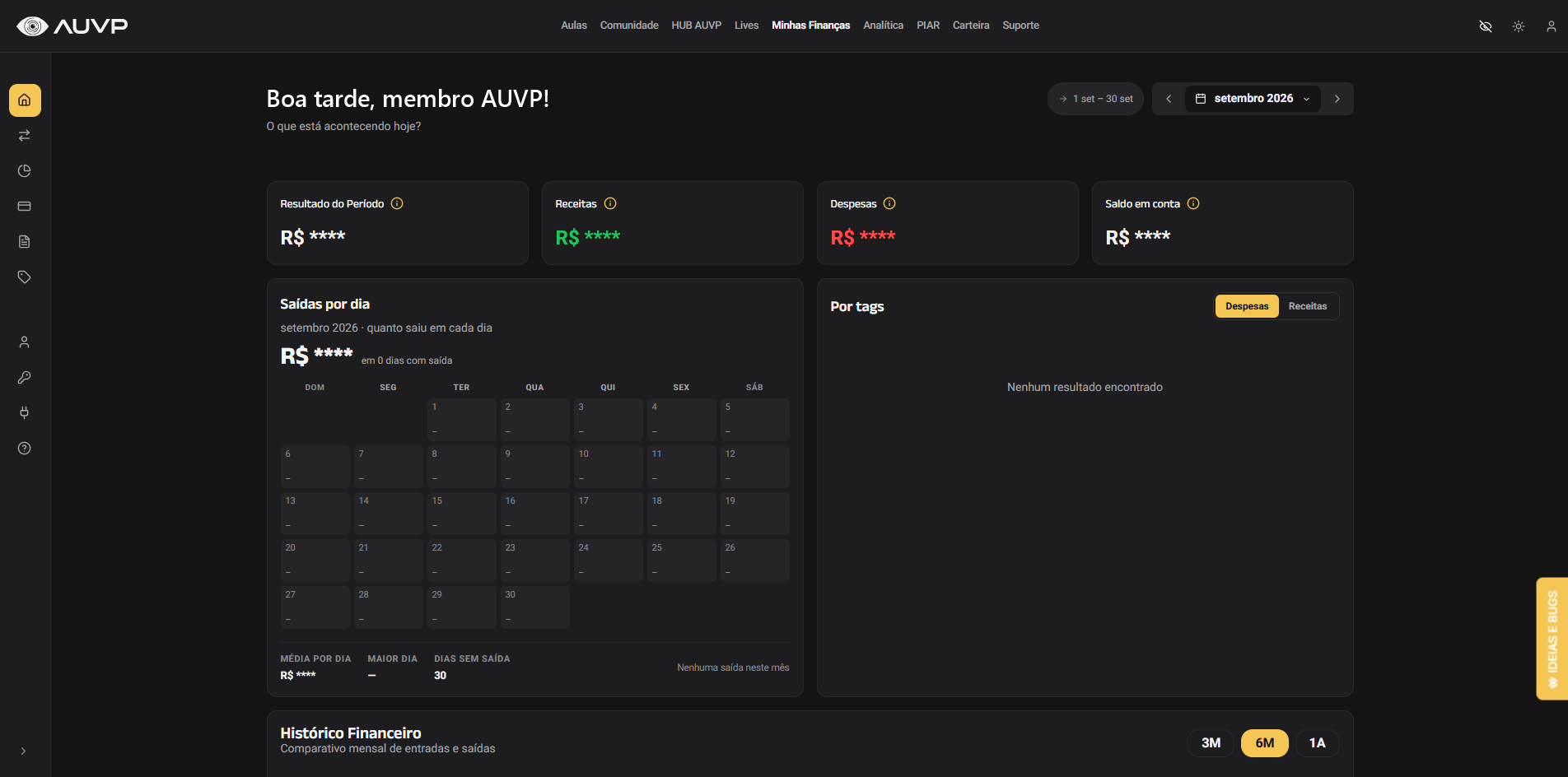
Task: Show info icon next to Despesas card
Action: pos(889,203)
